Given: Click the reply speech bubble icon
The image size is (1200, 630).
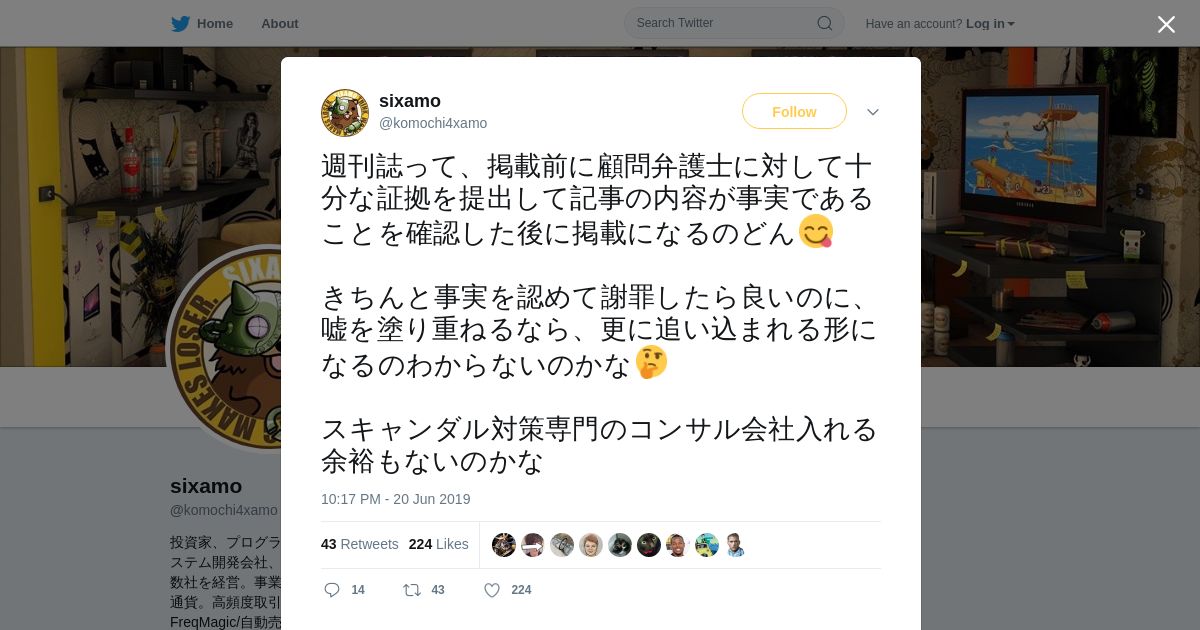Looking at the screenshot, I should [x=332, y=590].
